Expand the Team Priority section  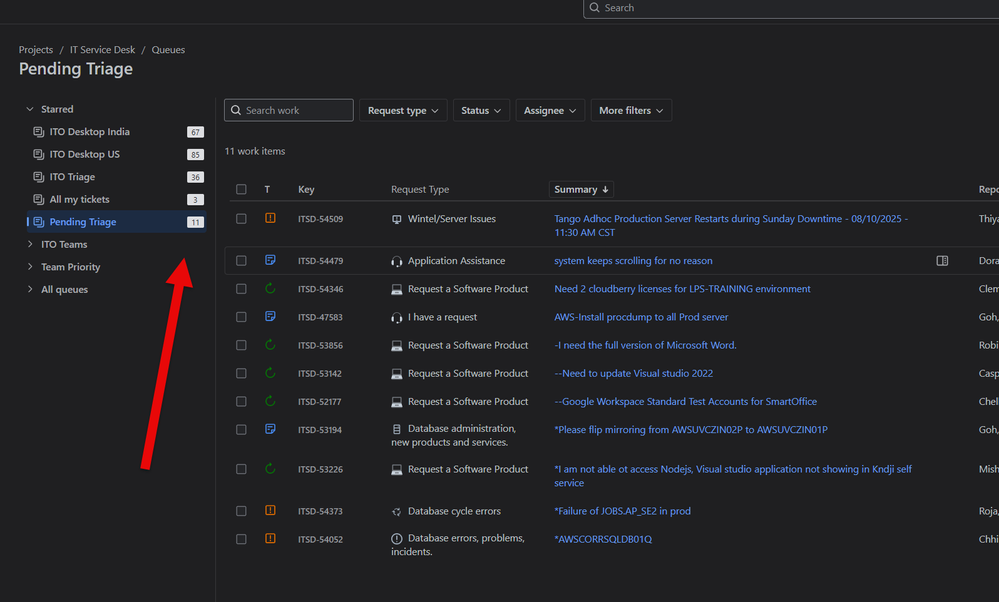coord(30,266)
